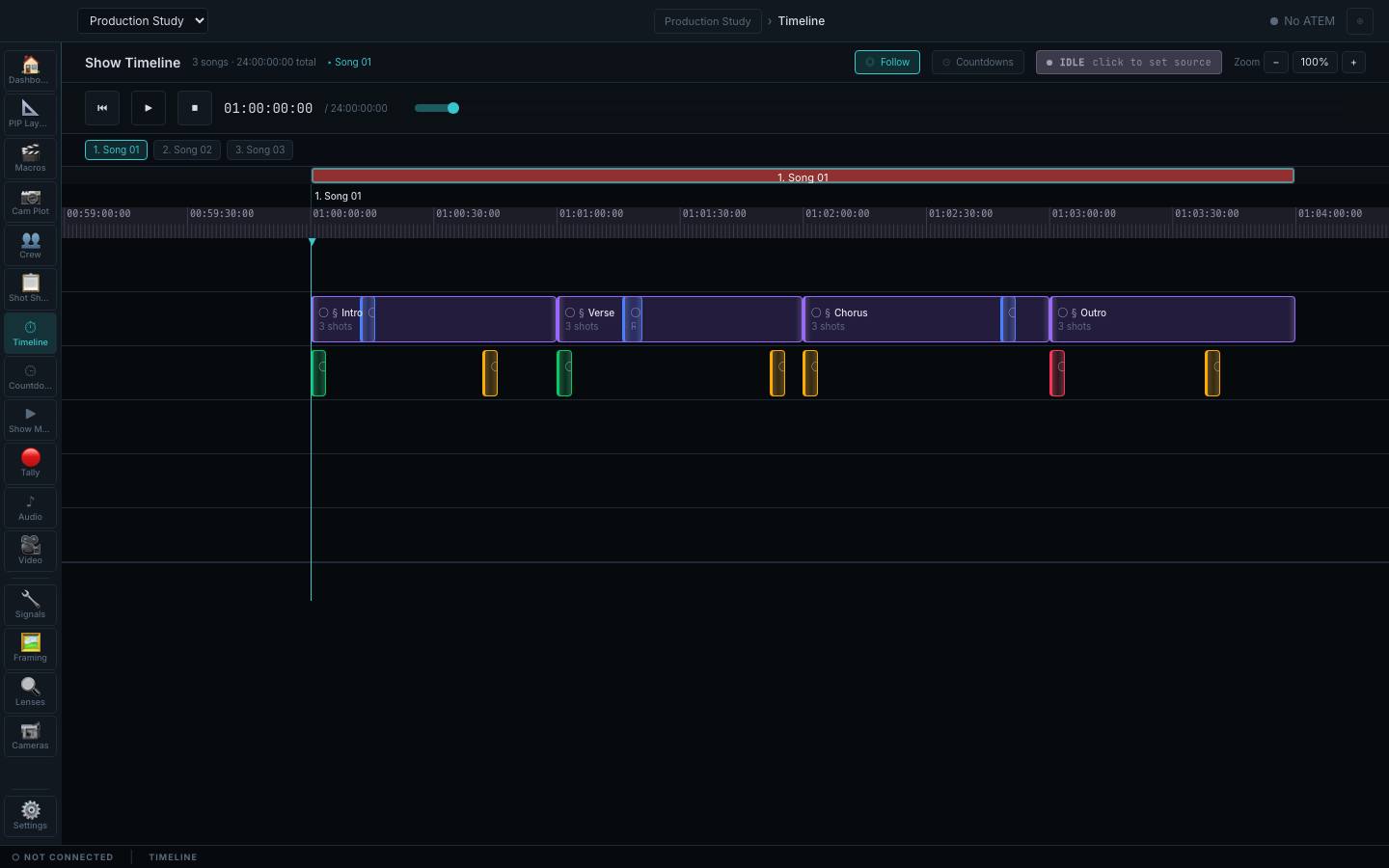Image resolution: width=1389 pixels, height=868 pixels.
Task: Click the TIMELINE status bar entry
Action: coord(173,857)
